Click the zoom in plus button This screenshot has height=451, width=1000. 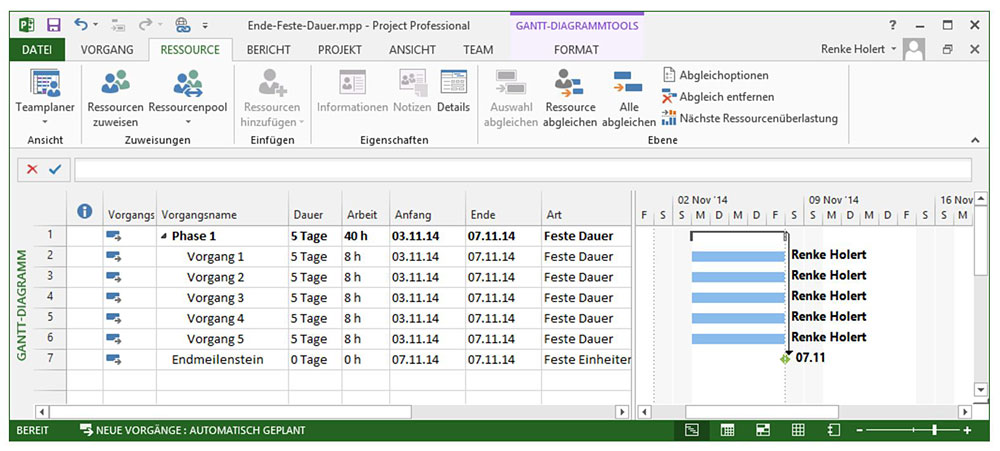click(x=967, y=431)
